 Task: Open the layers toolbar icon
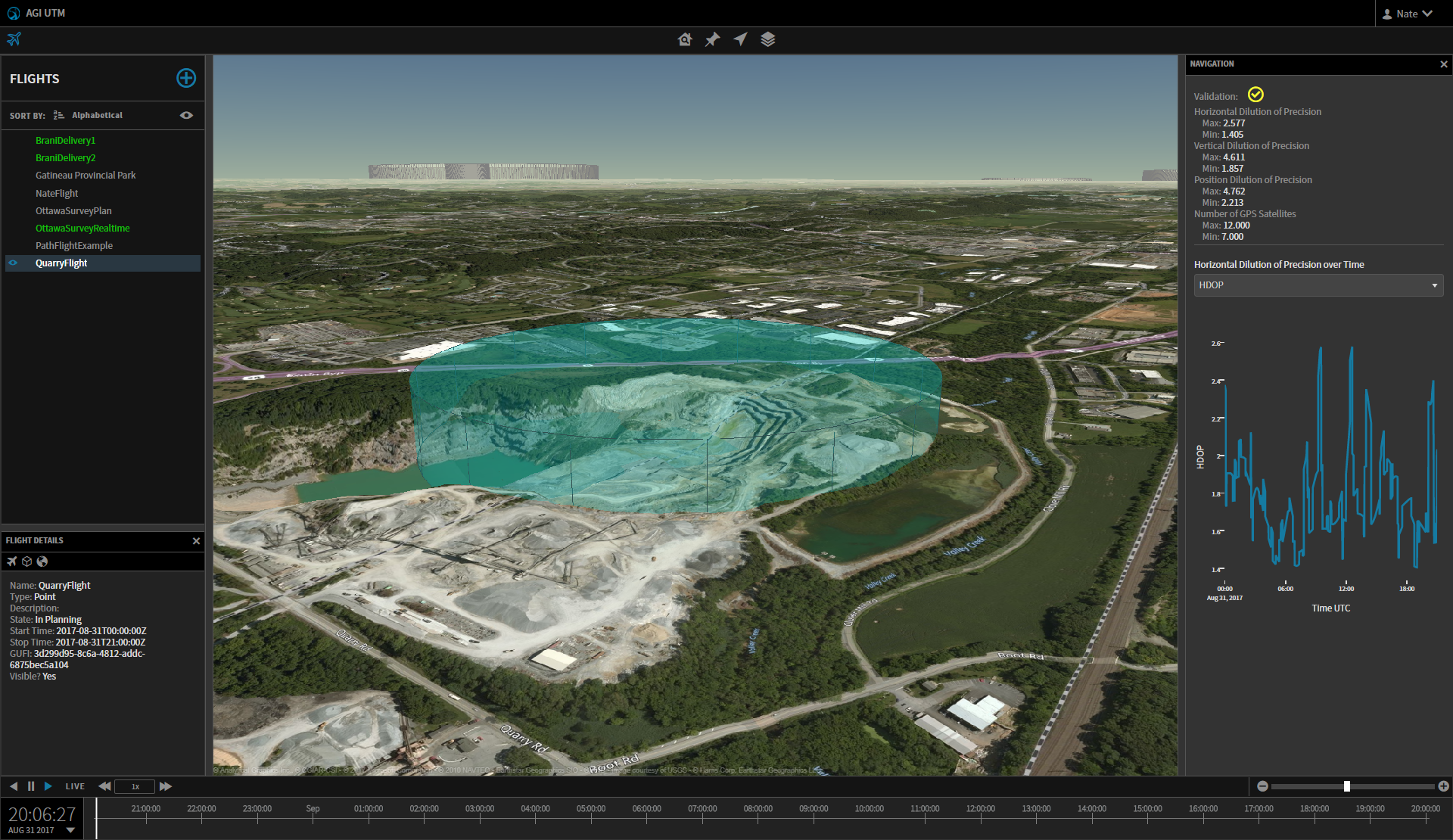768,39
